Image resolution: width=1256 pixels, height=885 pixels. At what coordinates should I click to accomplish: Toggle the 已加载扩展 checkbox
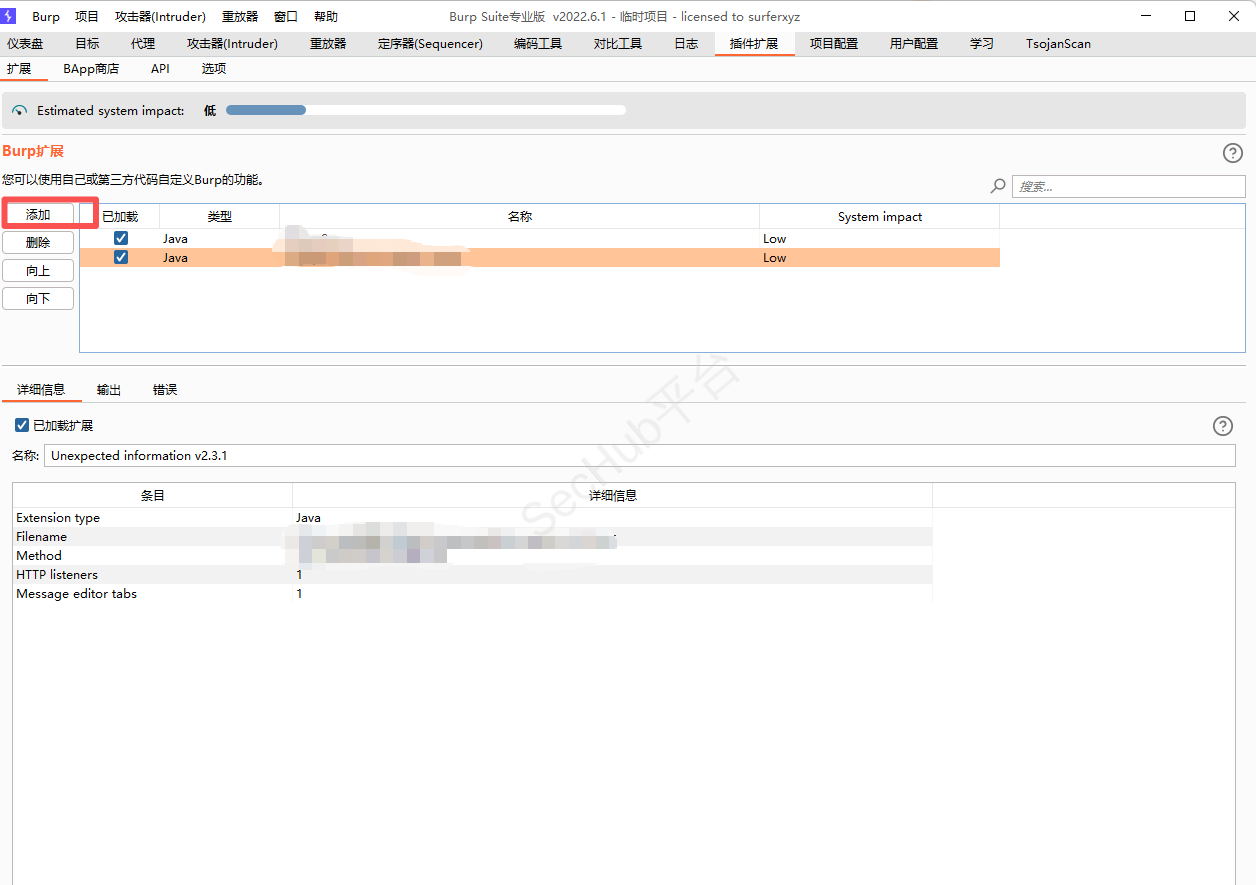click(22, 426)
